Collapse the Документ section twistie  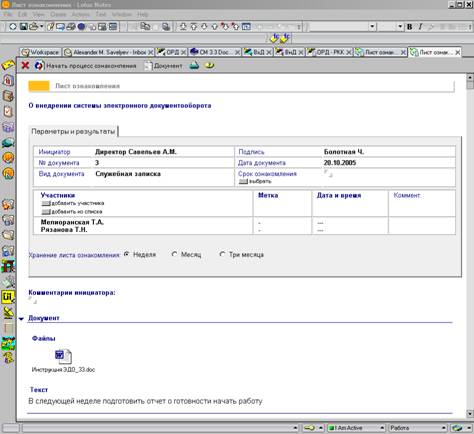click(x=22, y=319)
